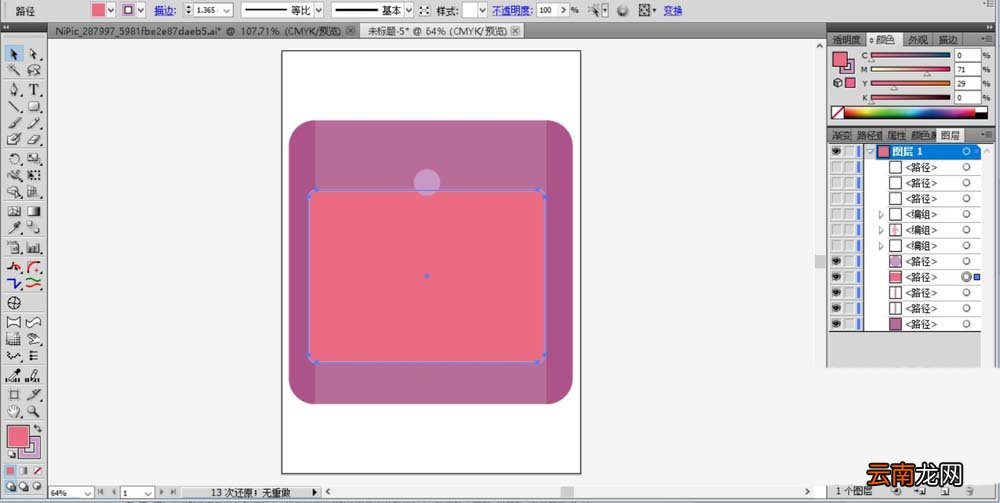This screenshot has width=1000, height=503.
Task: Select the Selection arrow tool
Action: (x=14, y=54)
